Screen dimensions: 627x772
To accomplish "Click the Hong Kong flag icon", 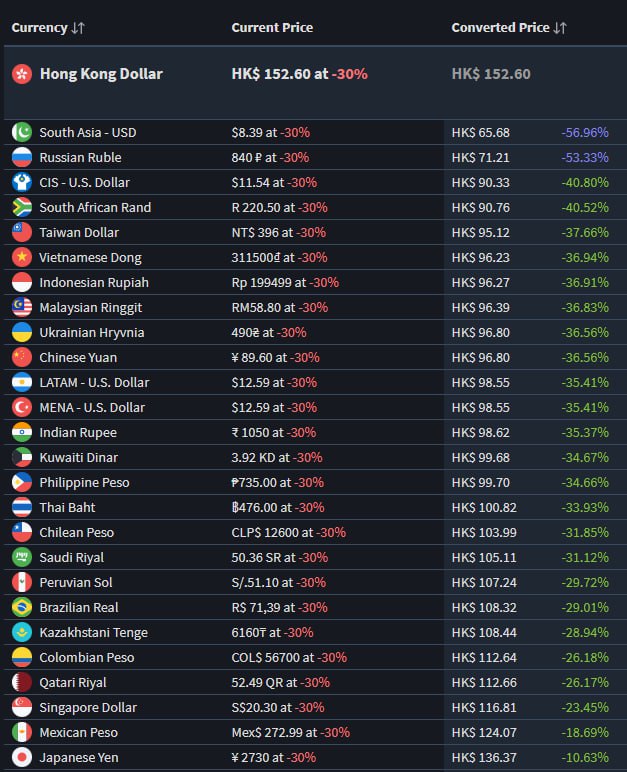I will (22, 74).
